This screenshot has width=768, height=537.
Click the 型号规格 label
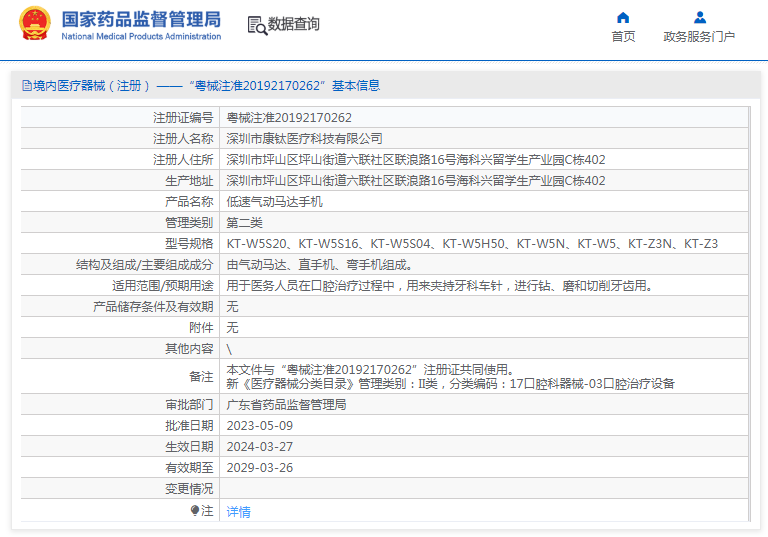coord(189,244)
